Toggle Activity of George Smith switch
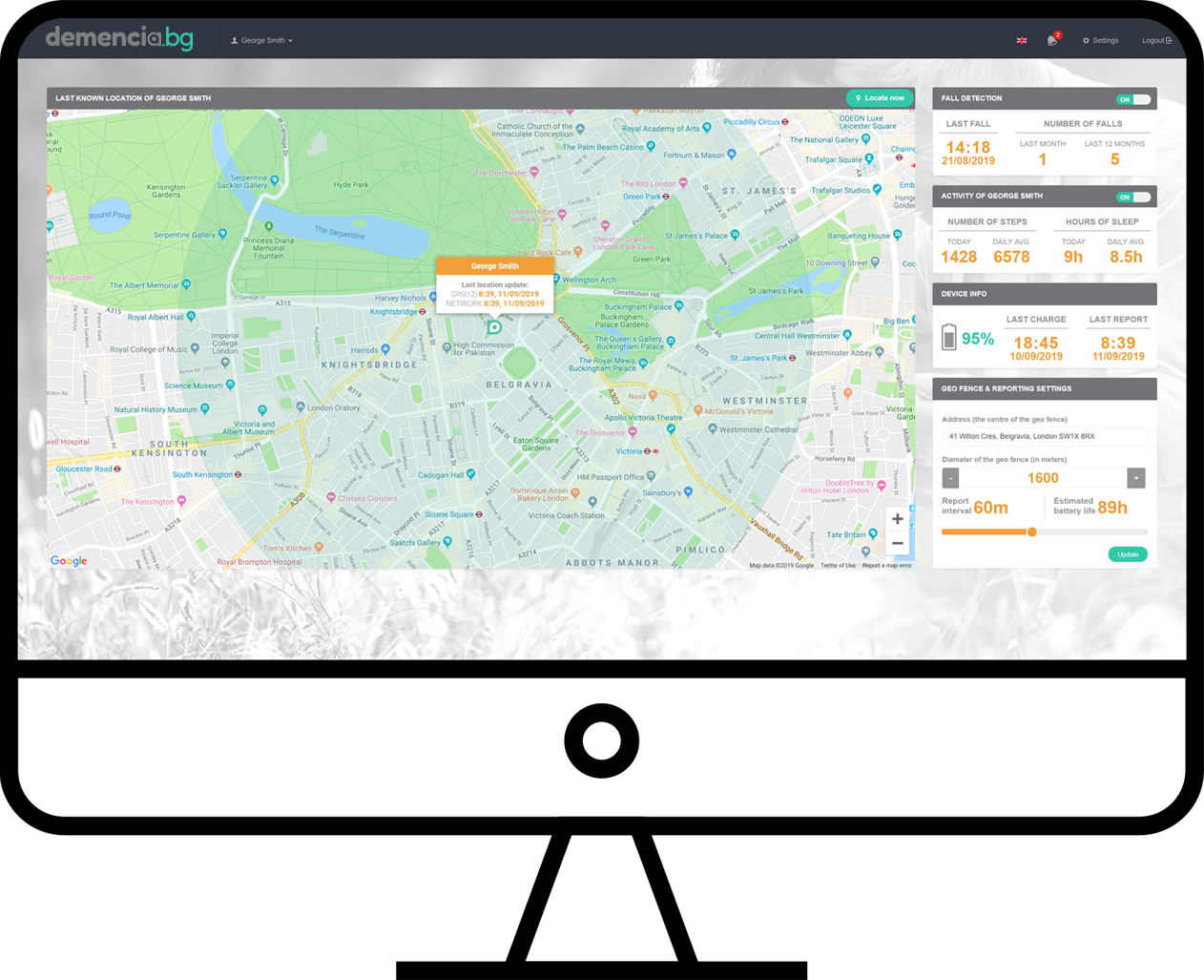The height and width of the screenshot is (980, 1204). click(x=1133, y=198)
